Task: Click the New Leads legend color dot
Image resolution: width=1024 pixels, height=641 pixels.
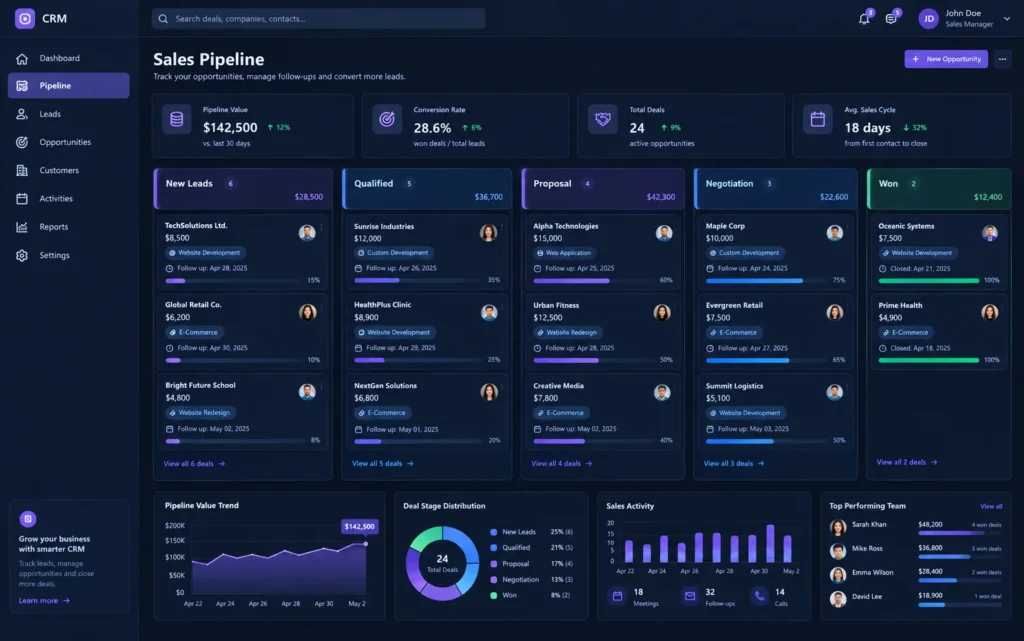Action: (x=494, y=532)
